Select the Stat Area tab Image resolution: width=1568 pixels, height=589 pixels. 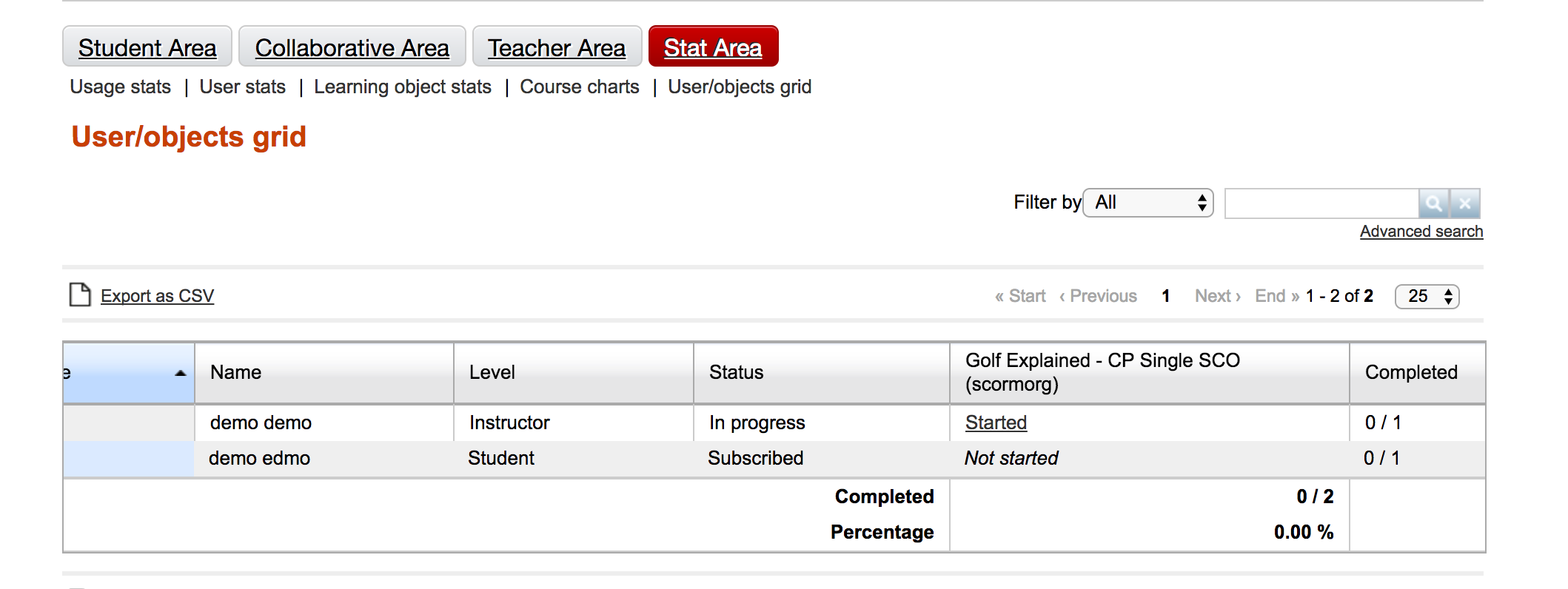point(713,47)
